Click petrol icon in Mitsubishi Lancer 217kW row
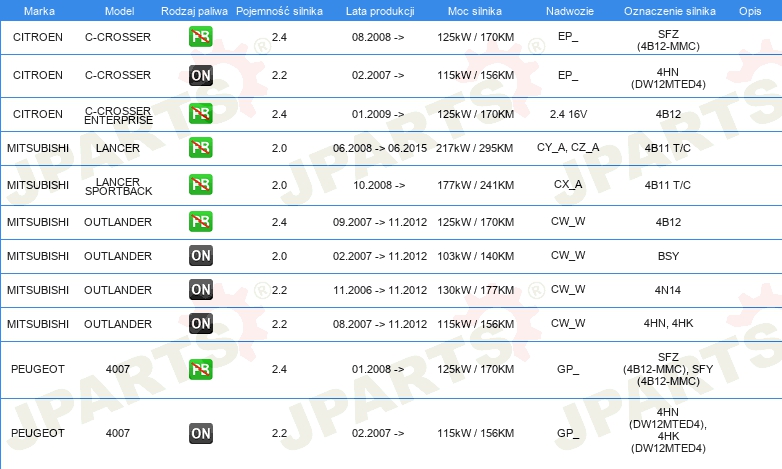The height and width of the screenshot is (469, 782). [200, 148]
